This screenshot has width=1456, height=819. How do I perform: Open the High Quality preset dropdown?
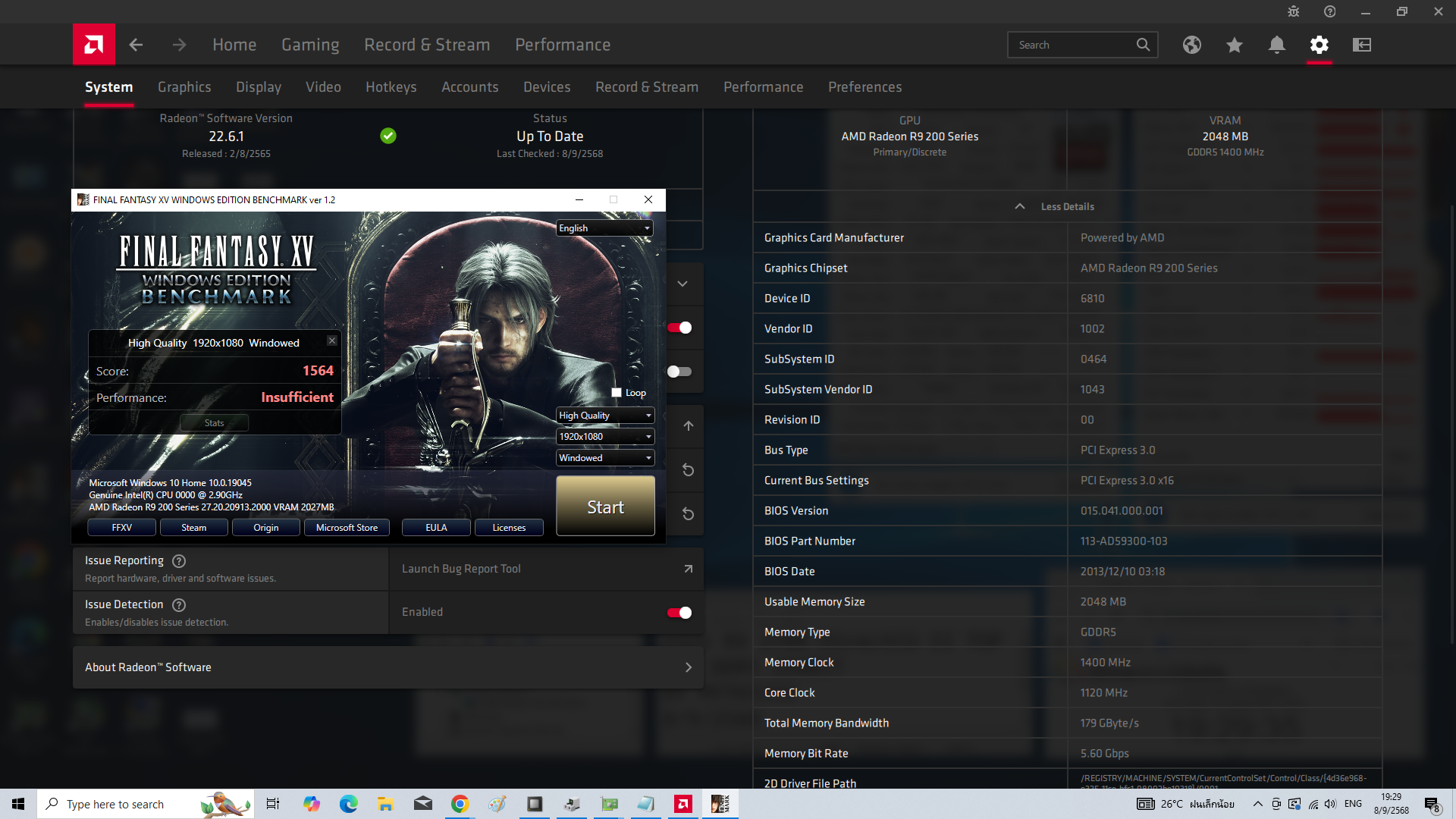click(x=604, y=416)
